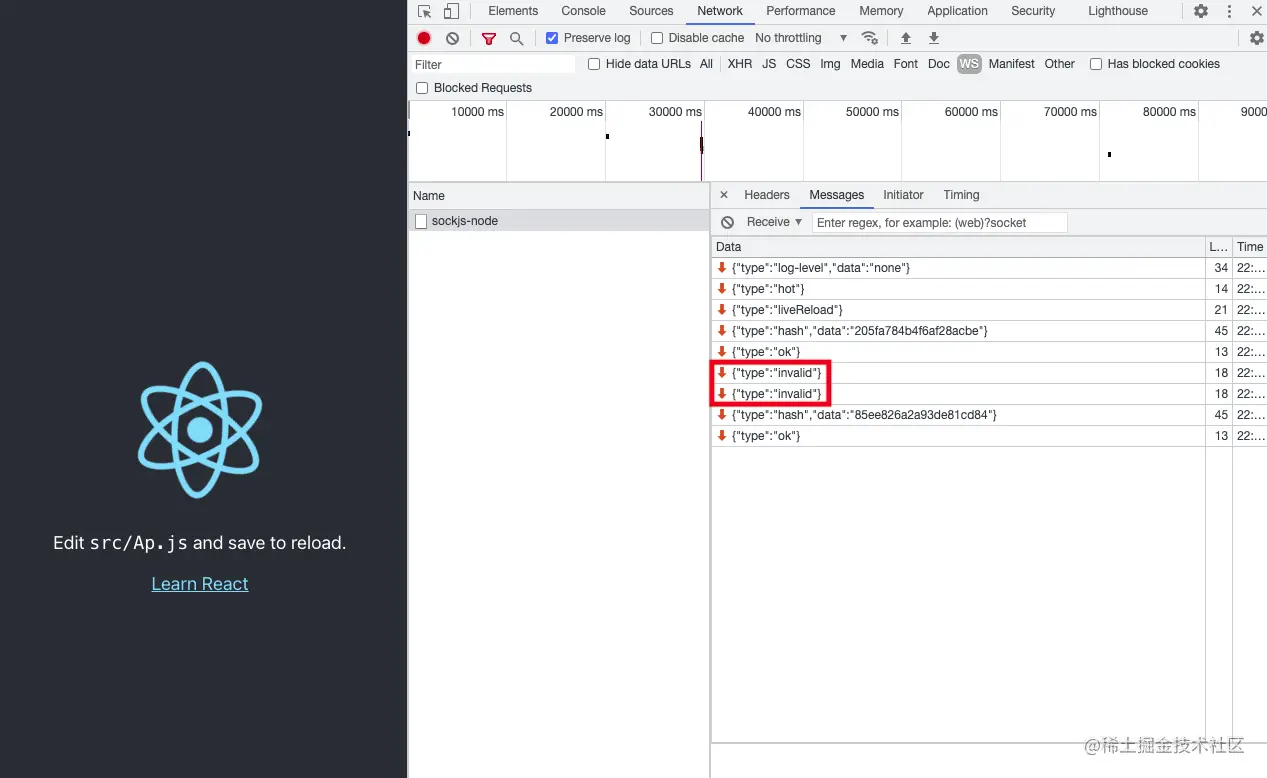Toggle the device toolbar icon
Image resolution: width=1267 pixels, height=778 pixels.
click(x=451, y=11)
